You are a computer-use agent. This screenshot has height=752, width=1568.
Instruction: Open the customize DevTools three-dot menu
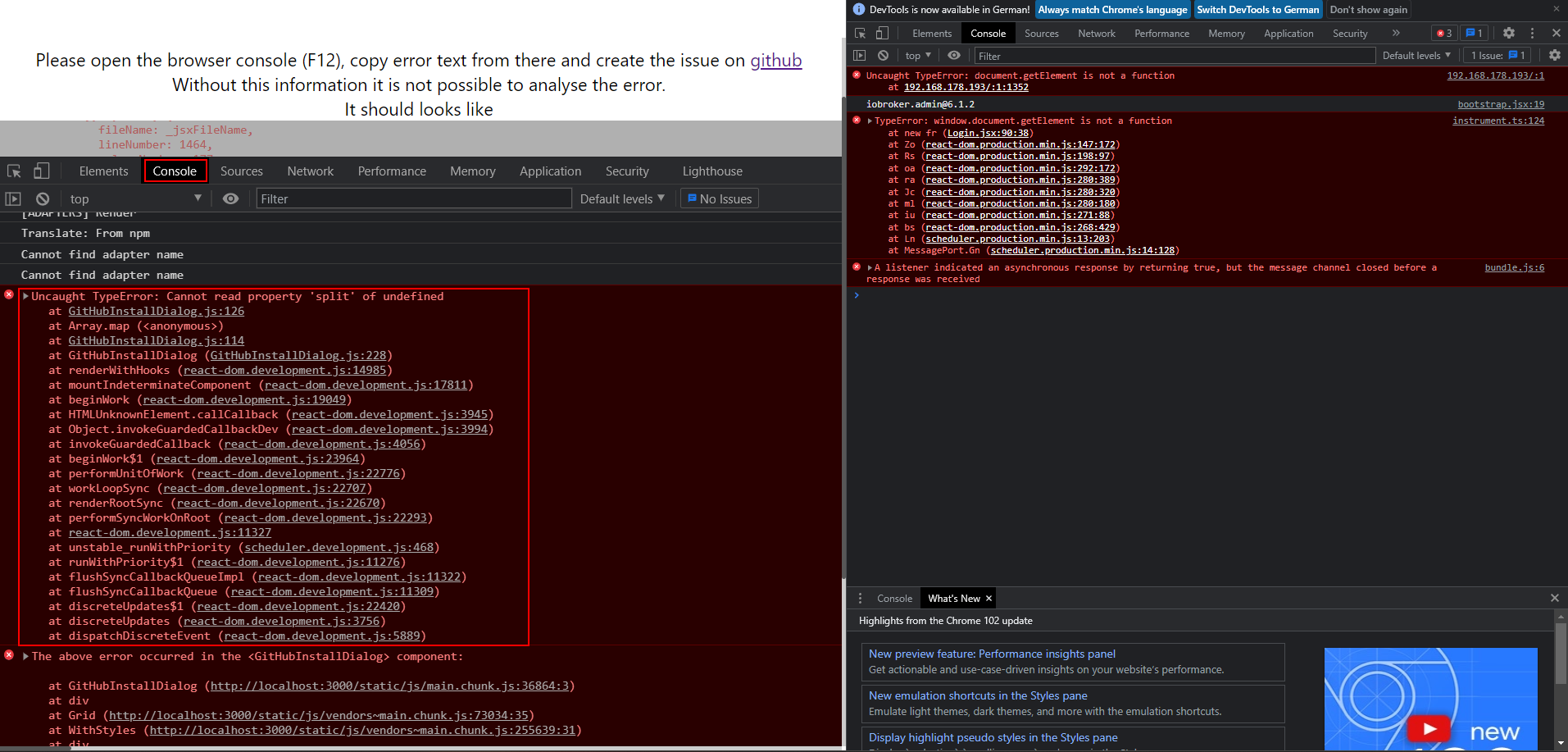pyautogui.click(x=1532, y=33)
